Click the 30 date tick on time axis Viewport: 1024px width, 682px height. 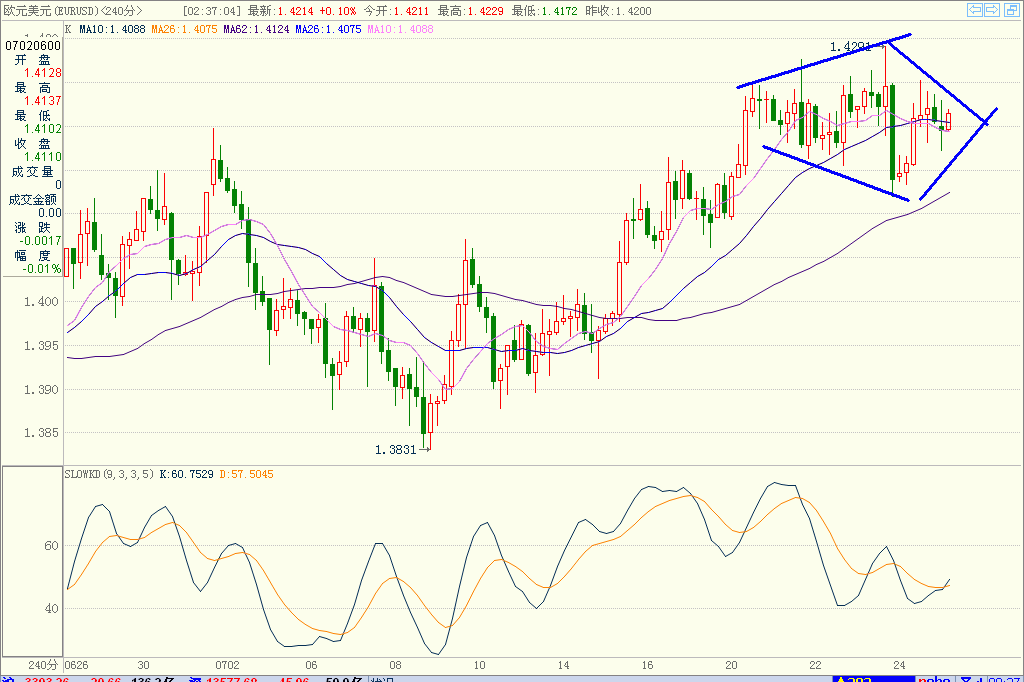click(143, 665)
